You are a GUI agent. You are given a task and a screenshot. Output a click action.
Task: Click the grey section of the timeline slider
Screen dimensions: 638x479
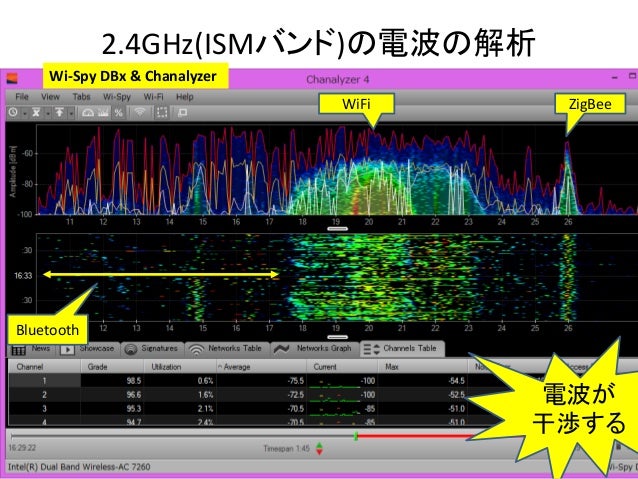pyautogui.click(x=182, y=436)
